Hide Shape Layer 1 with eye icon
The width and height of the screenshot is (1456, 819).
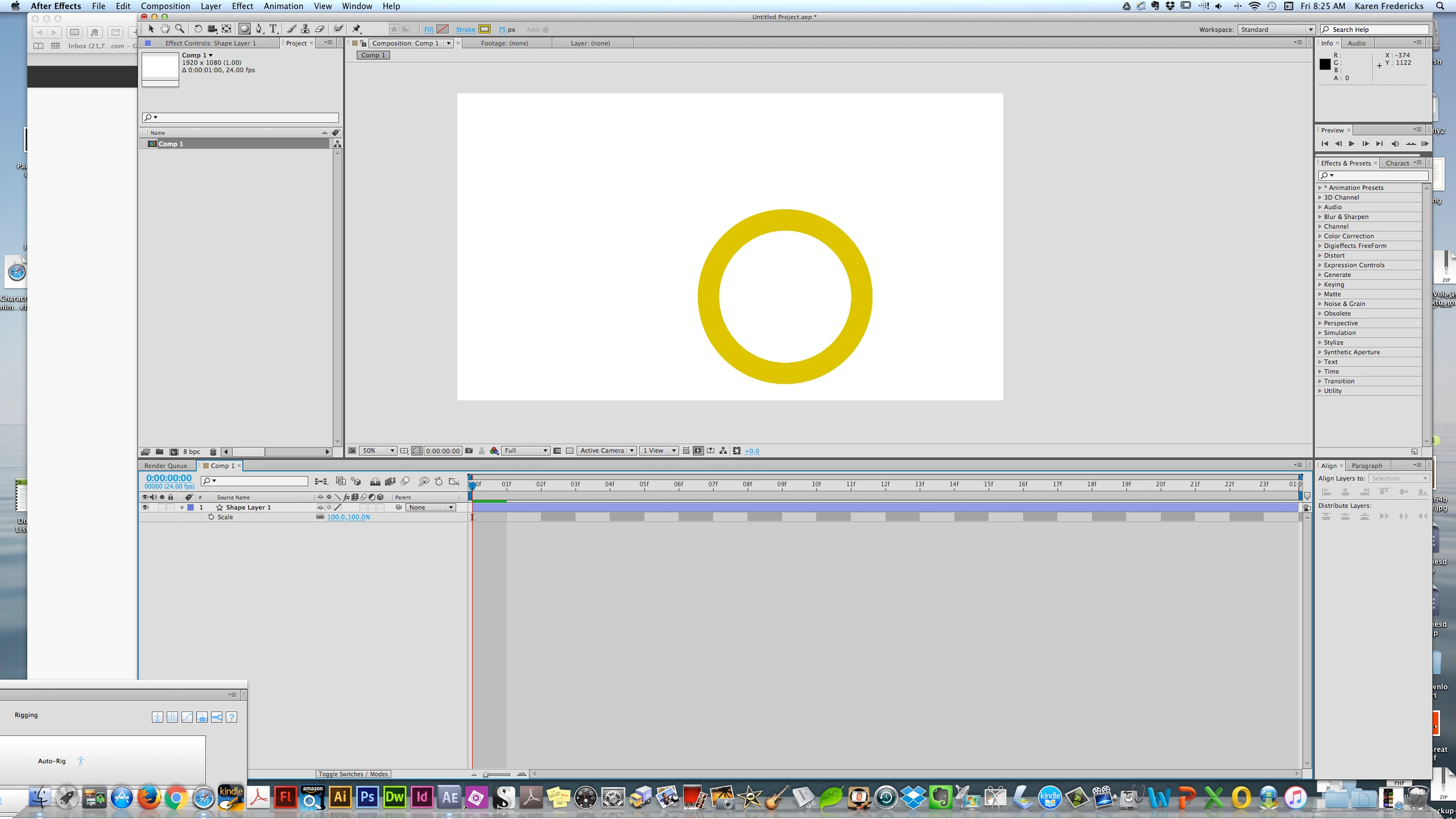[x=145, y=507]
